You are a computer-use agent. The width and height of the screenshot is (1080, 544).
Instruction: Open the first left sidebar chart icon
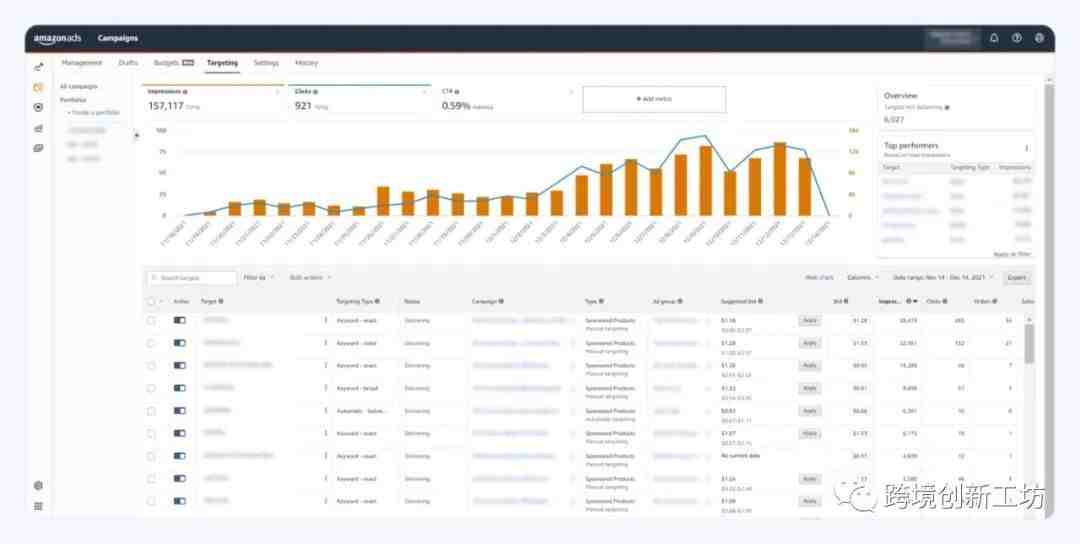click(x=39, y=67)
